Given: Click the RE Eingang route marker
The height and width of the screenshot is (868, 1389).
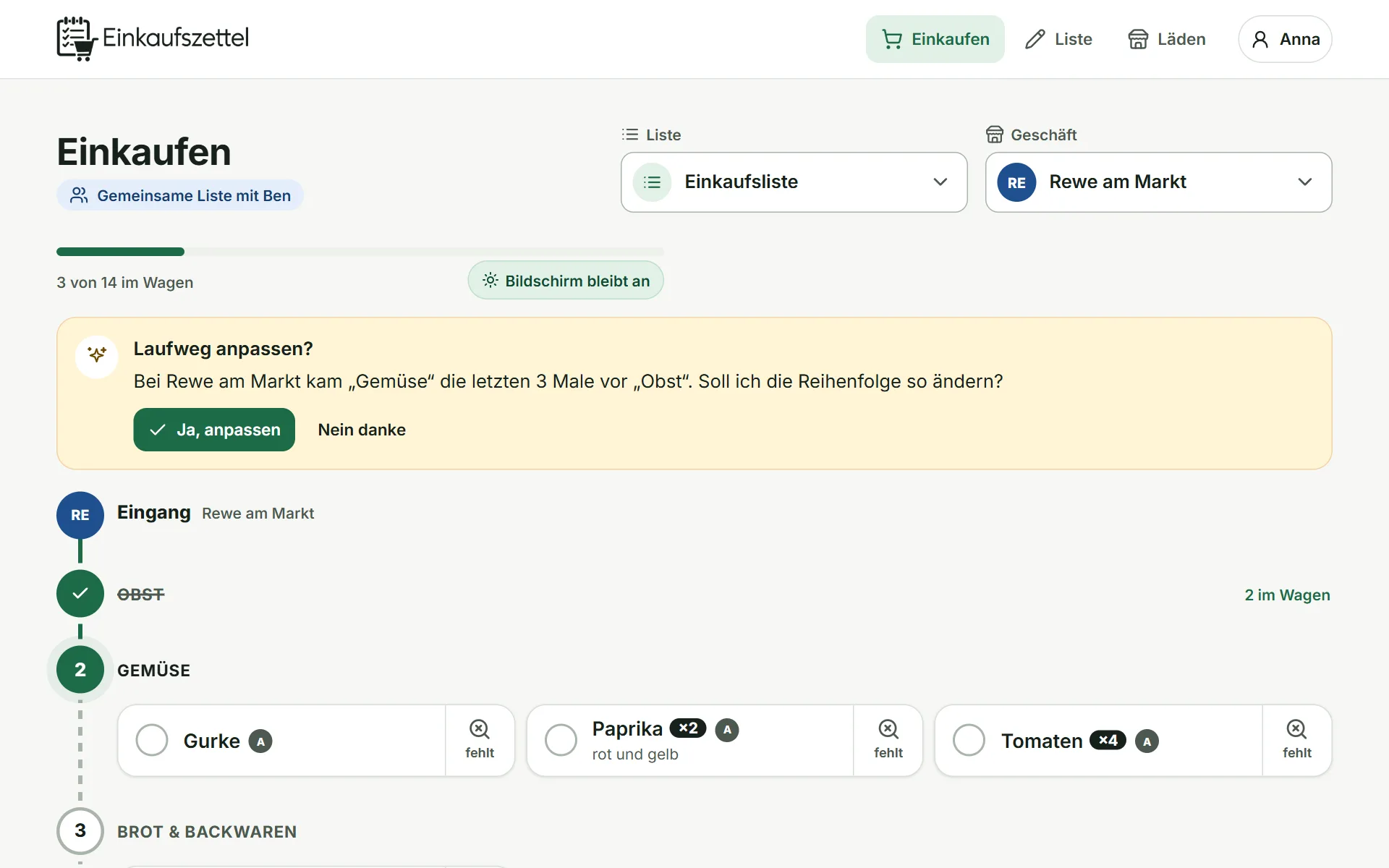Looking at the screenshot, I should 80,515.
